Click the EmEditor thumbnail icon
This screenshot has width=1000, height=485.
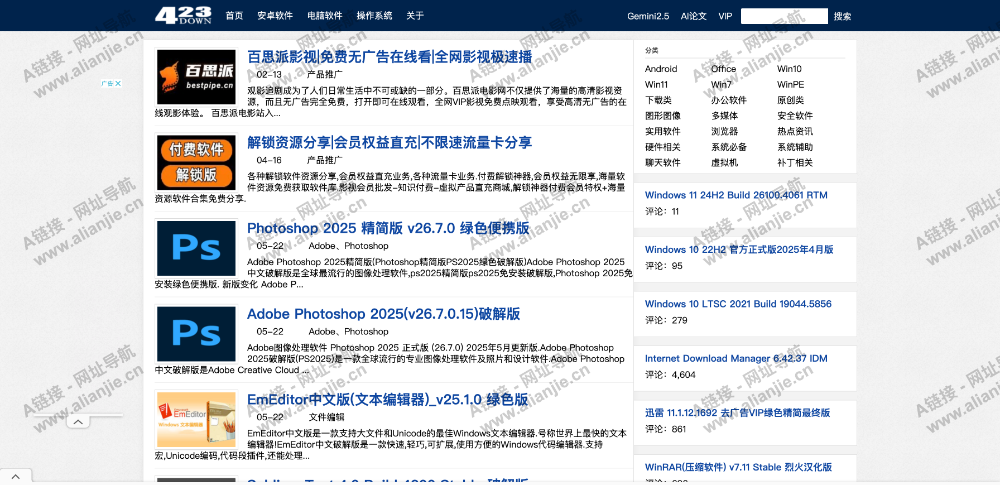196,419
